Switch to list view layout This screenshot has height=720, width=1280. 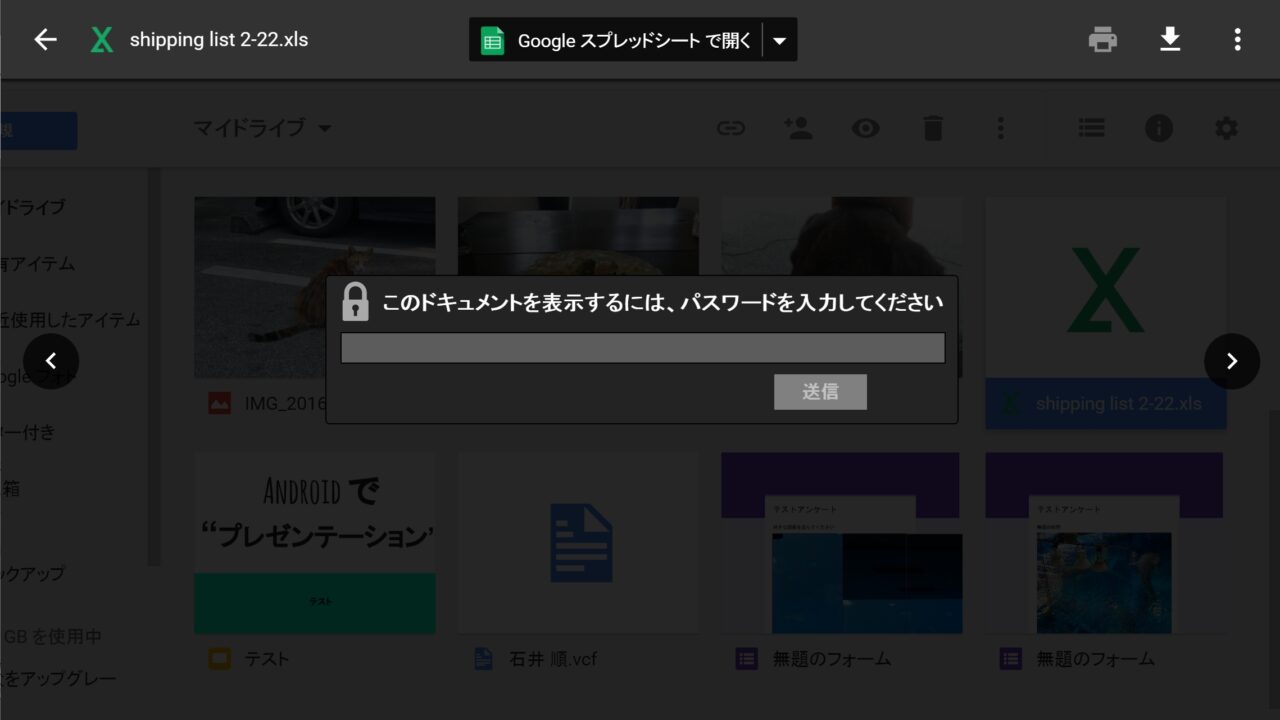(x=1091, y=128)
